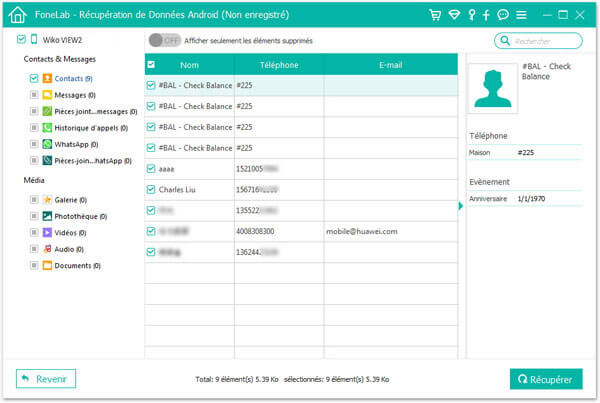Turn on show deleted items only switch
Viewport: 600px width, 403px height.
pyautogui.click(x=165, y=40)
